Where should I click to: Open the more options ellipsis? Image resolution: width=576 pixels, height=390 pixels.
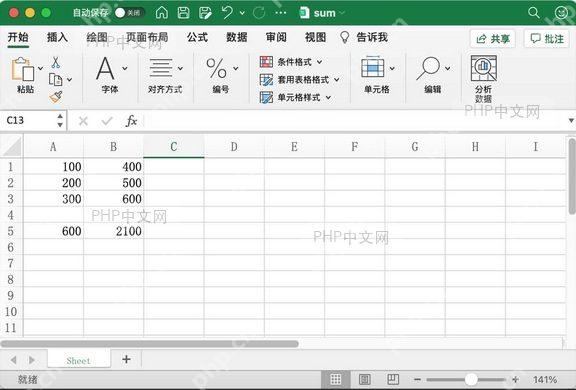[280, 13]
